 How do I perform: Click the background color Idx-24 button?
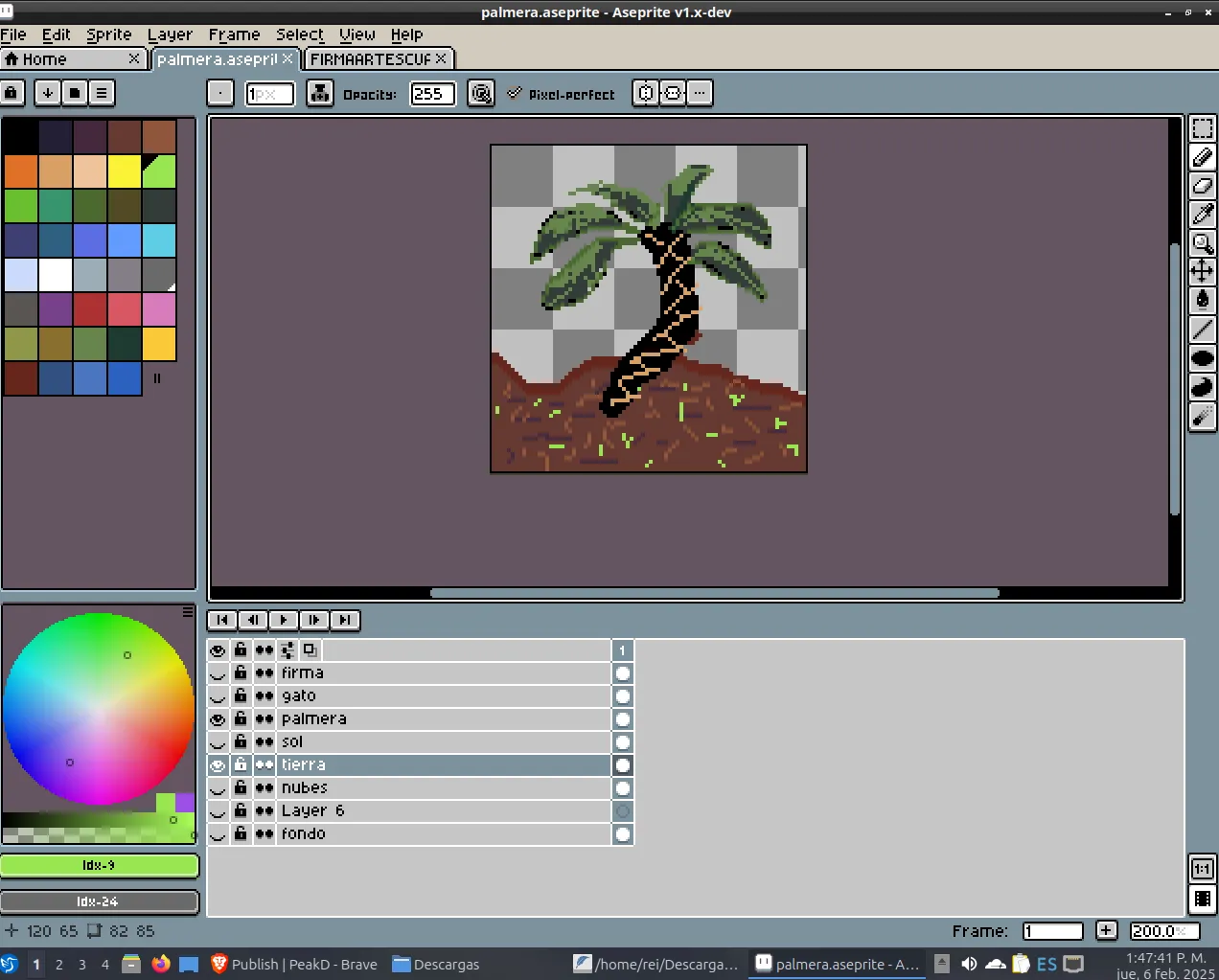pyautogui.click(x=99, y=901)
